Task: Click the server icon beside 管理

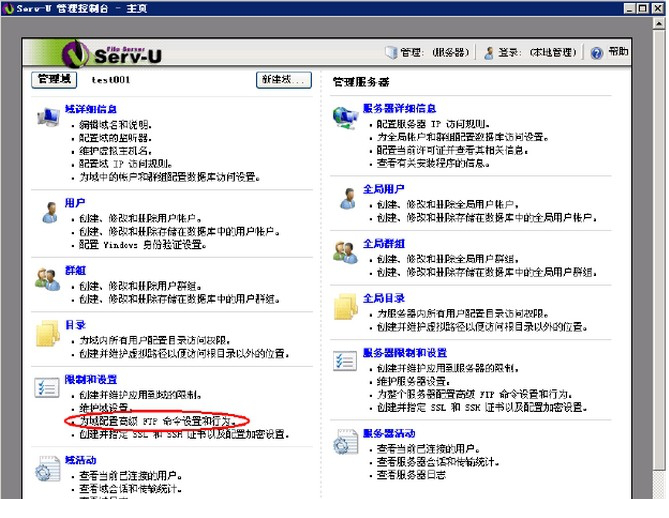Action: (x=391, y=52)
